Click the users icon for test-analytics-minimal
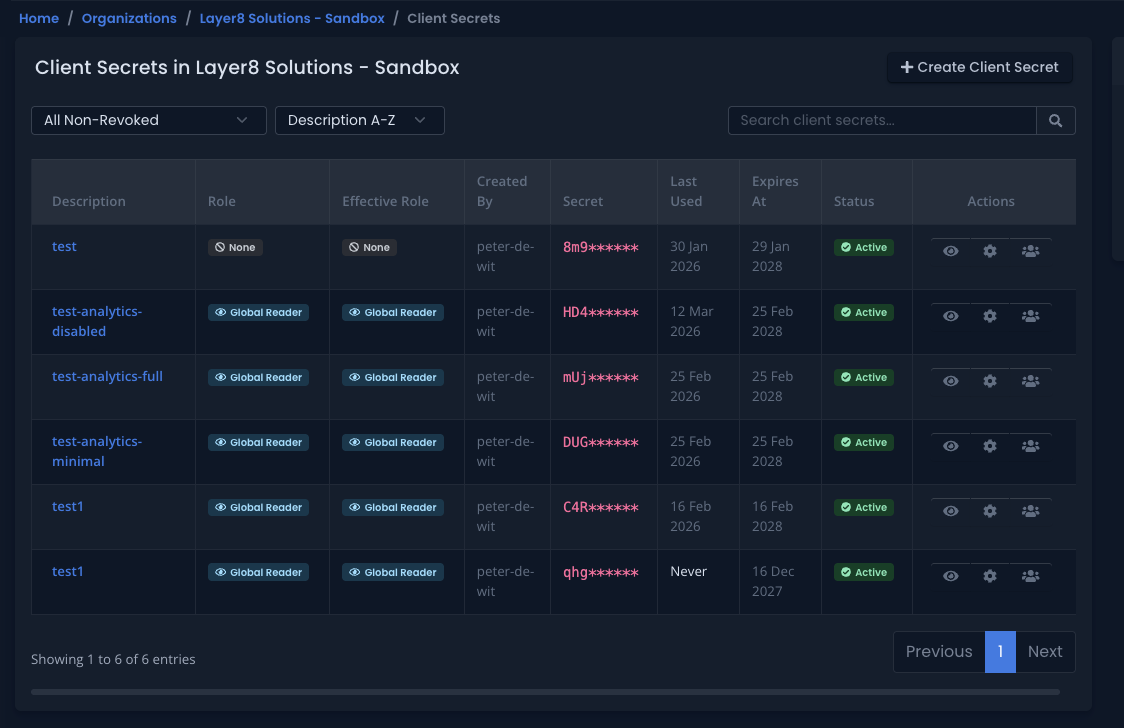 point(1030,446)
